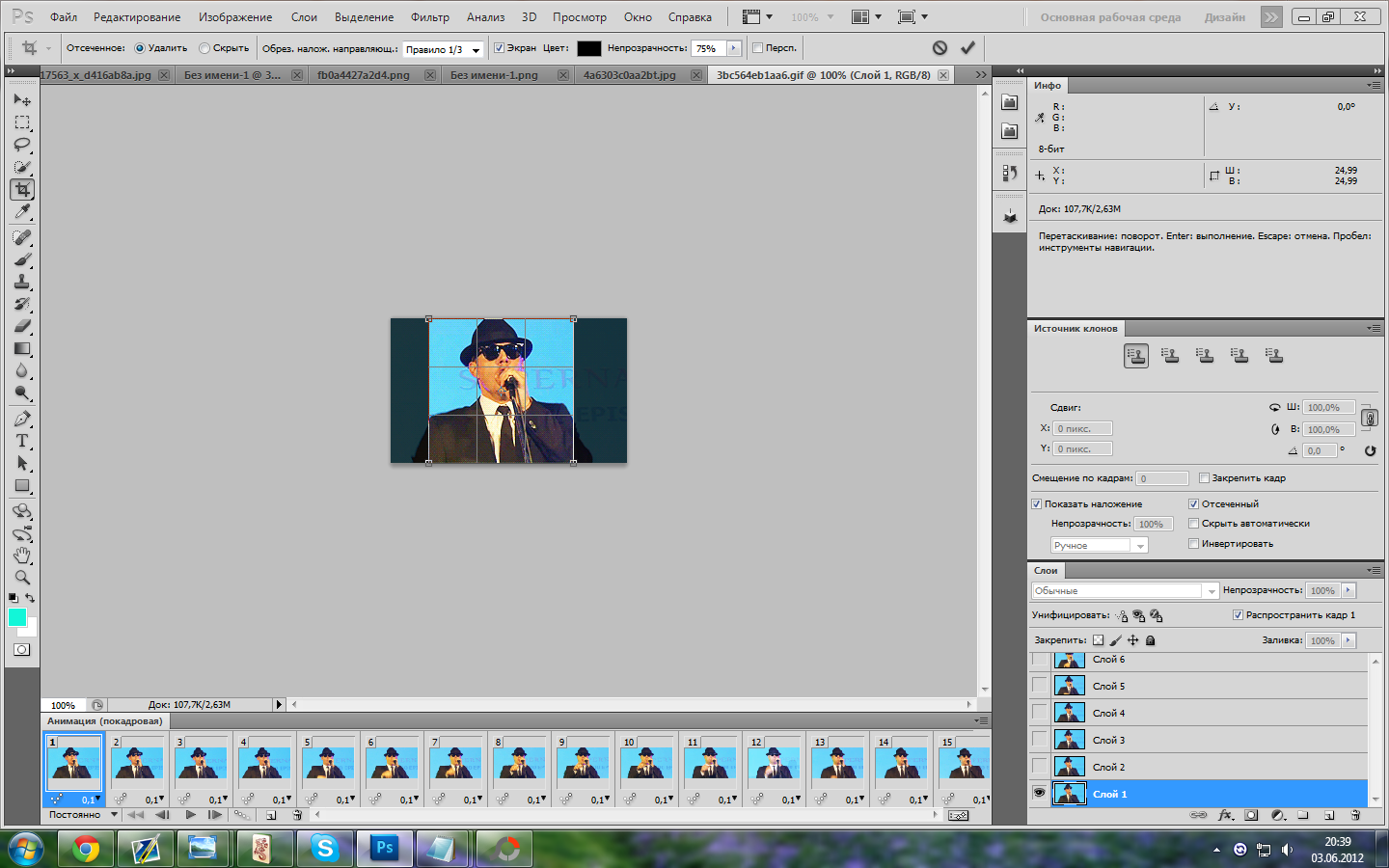Open the fx layer style menu

[1225, 815]
